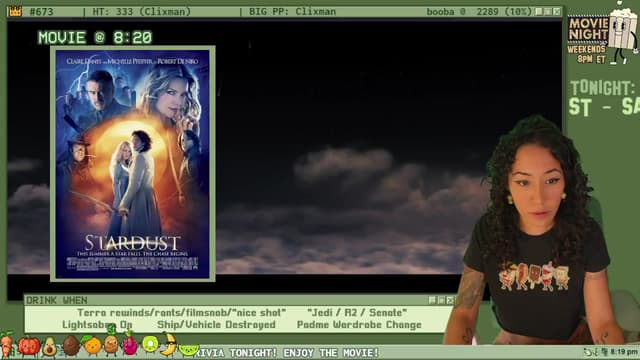
Task: Click the "DRINK WHEN" window title
Action: pyautogui.click(x=56, y=300)
